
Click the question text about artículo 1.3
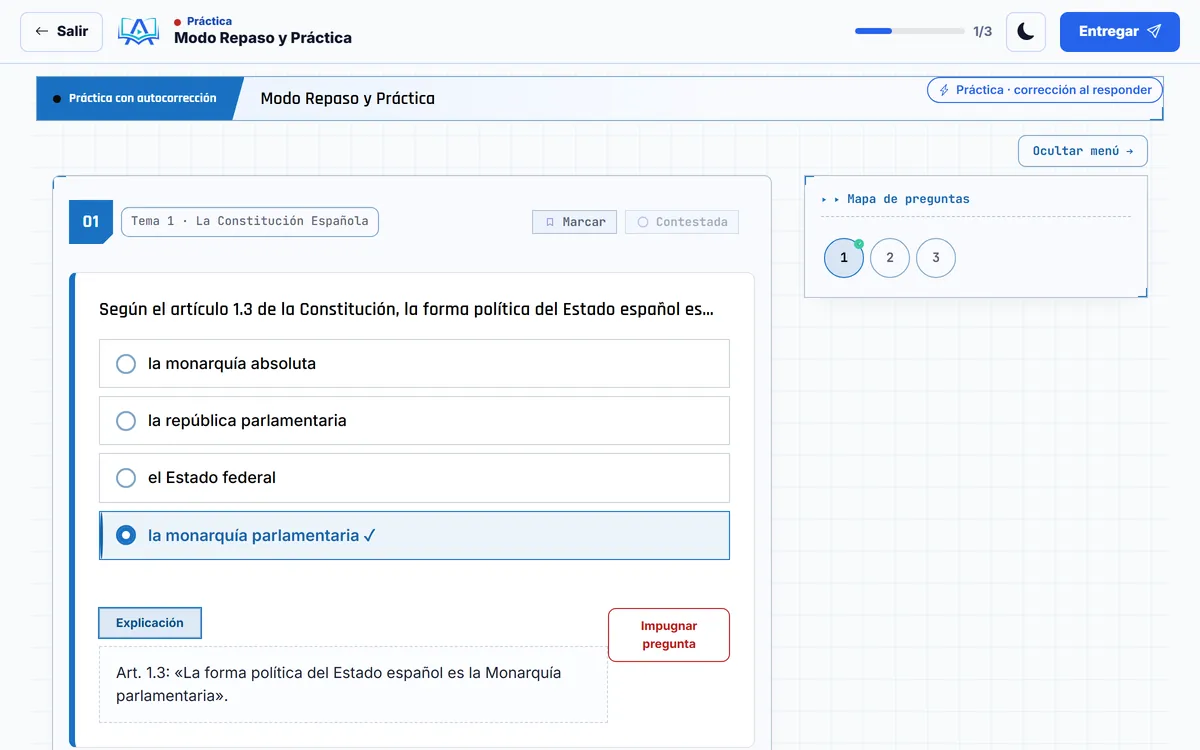tap(406, 309)
